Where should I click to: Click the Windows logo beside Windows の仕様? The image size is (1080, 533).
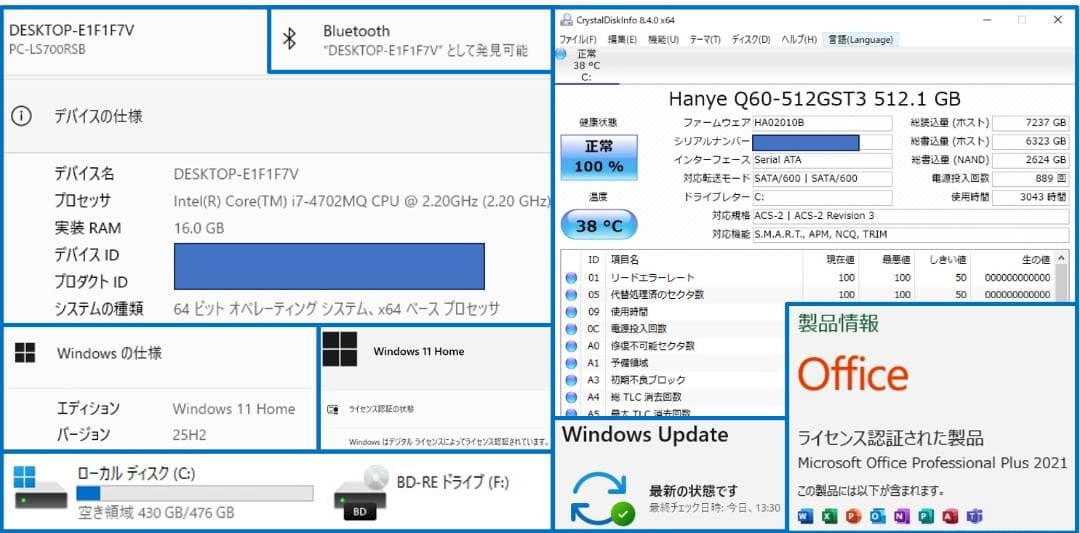[x=25, y=354]
